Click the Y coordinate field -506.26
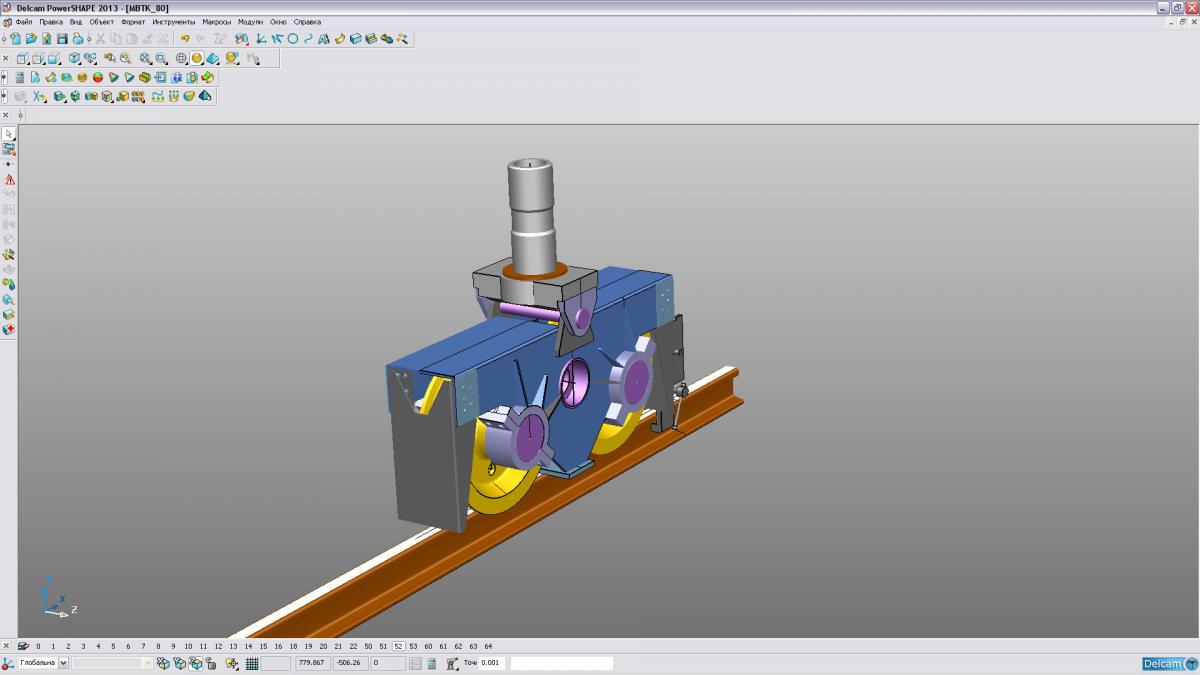Image resolution: width=1200 pixels, height=675 pixels. point(350,663)
